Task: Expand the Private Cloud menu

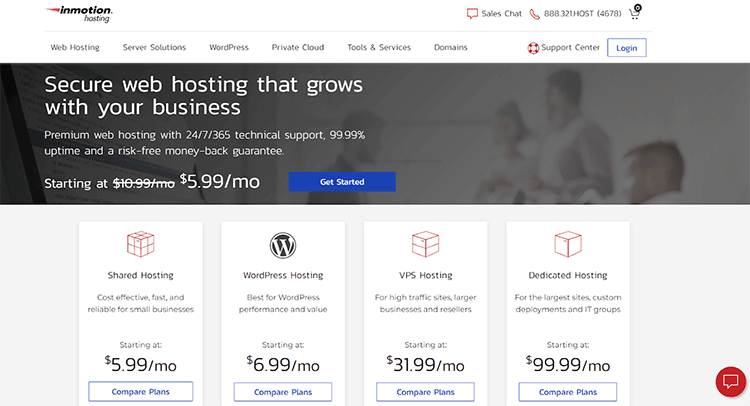Action: click(297, 47)
